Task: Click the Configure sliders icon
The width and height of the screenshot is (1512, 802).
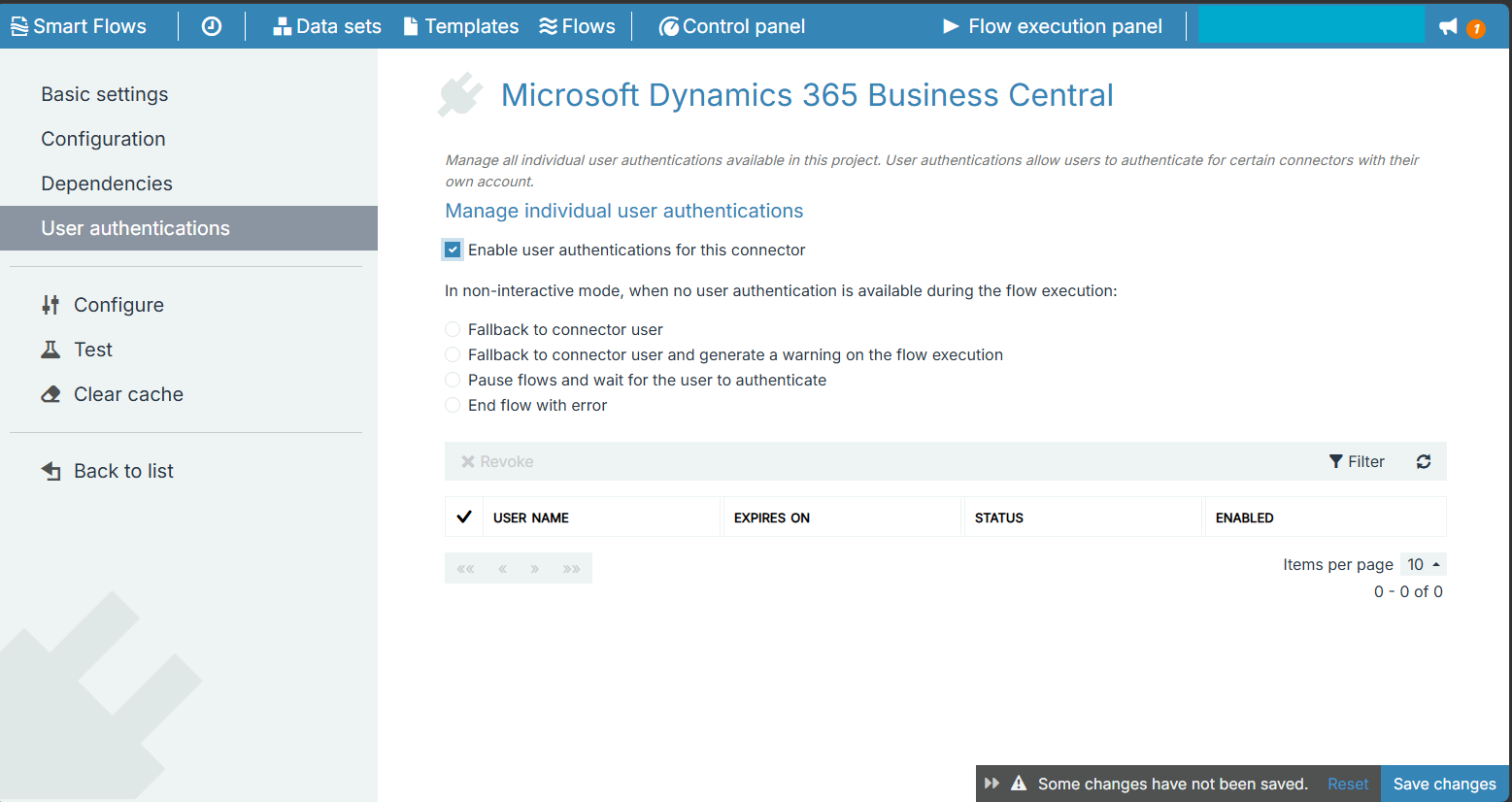Action: 50,305
